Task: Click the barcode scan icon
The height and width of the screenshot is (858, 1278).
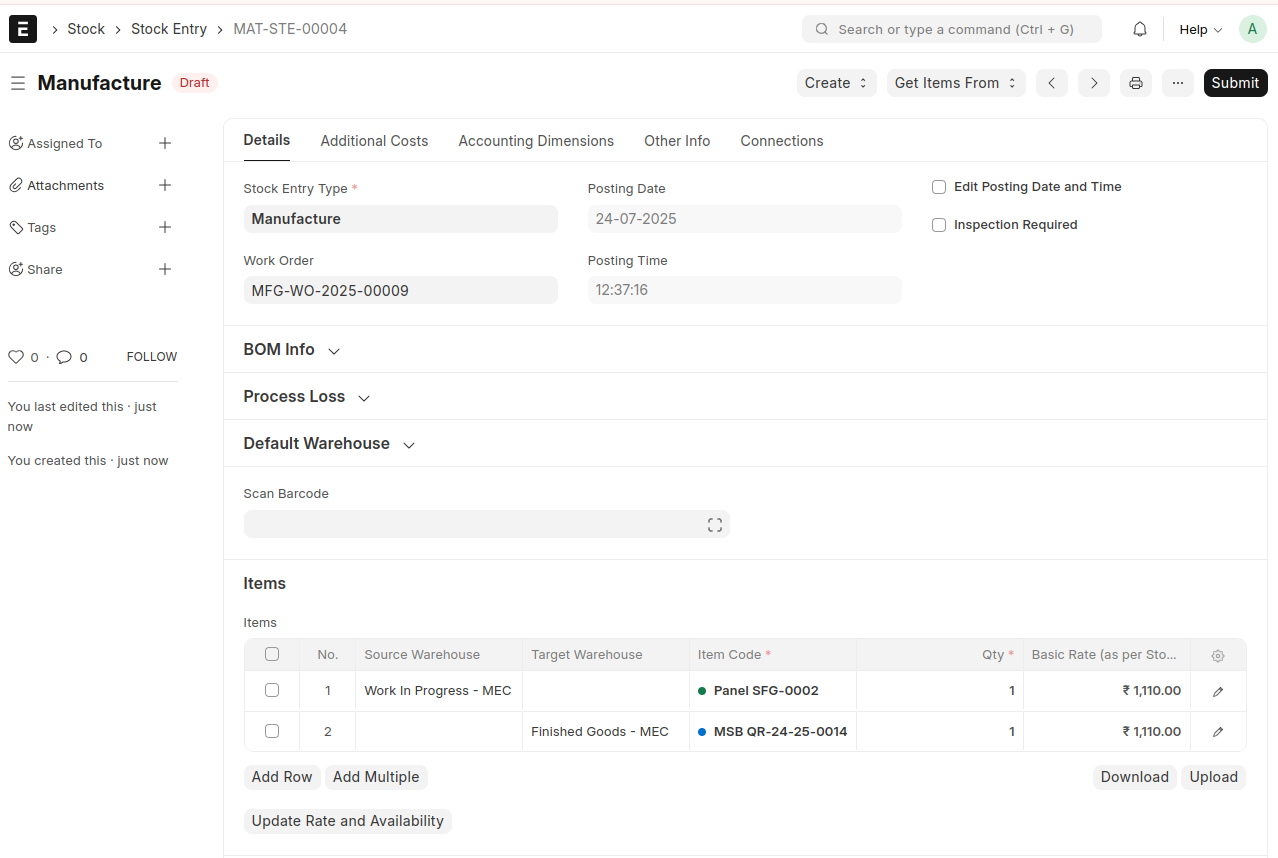Action: 714,525
